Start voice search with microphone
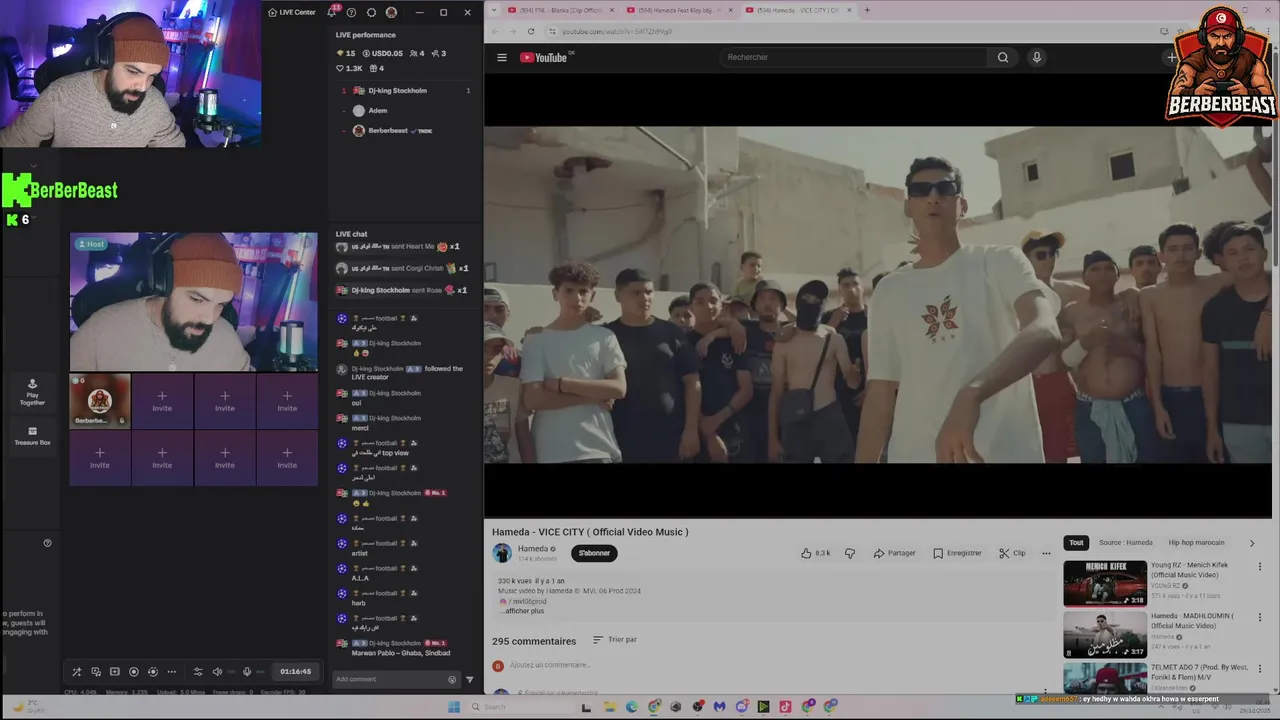The image size is (1280, 720). 1037,57
